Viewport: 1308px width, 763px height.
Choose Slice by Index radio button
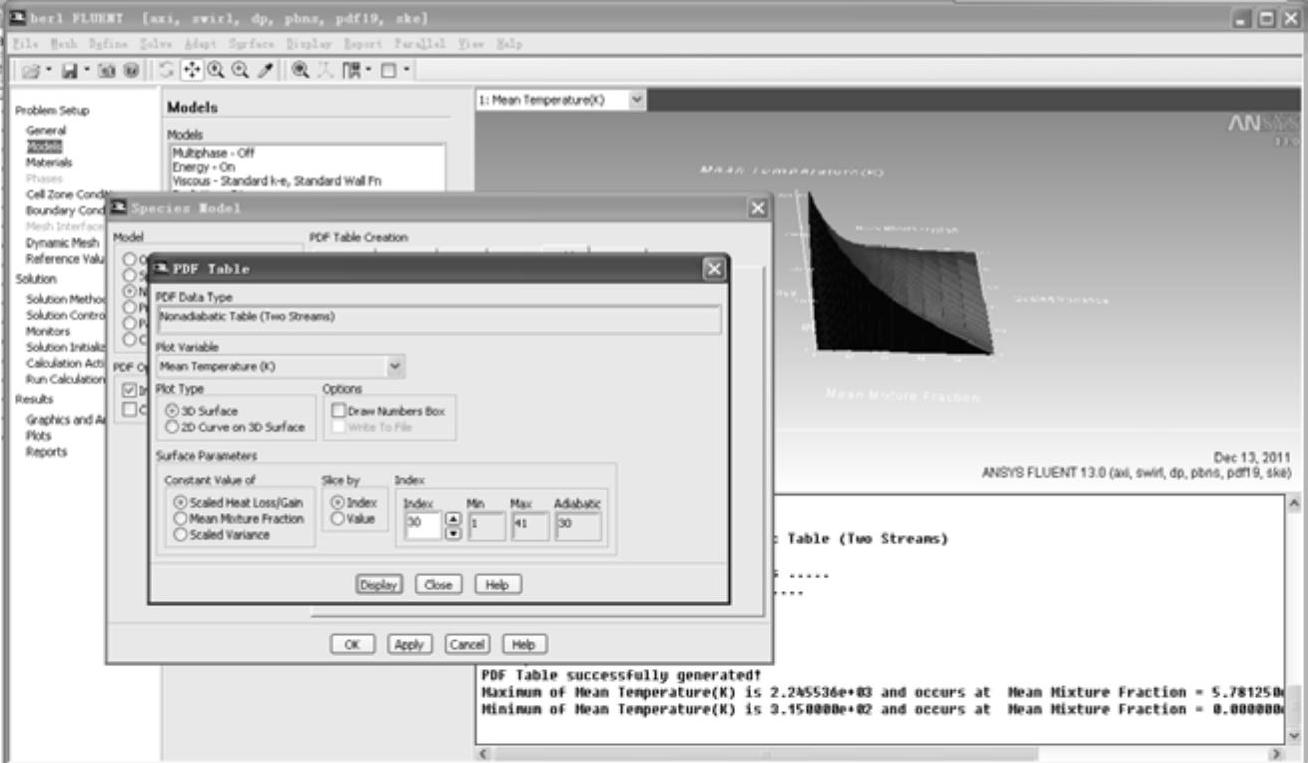click(x=354, y=503)
